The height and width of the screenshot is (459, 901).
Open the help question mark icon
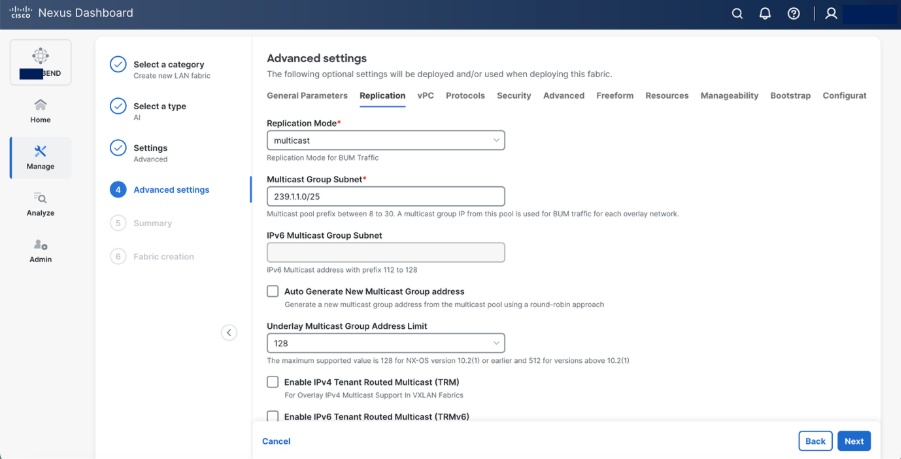point(794,14)
